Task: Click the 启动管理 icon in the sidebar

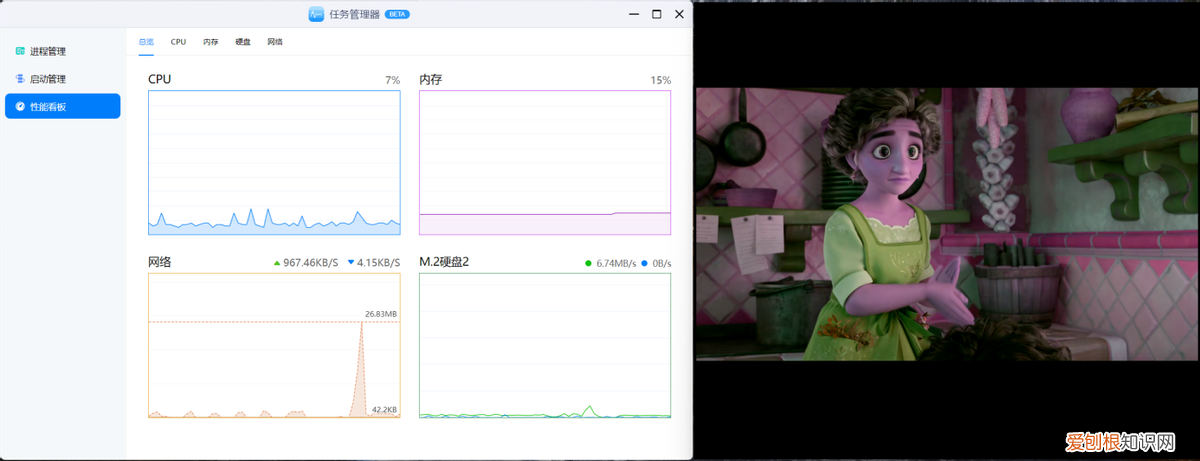Action: point(20,78)
